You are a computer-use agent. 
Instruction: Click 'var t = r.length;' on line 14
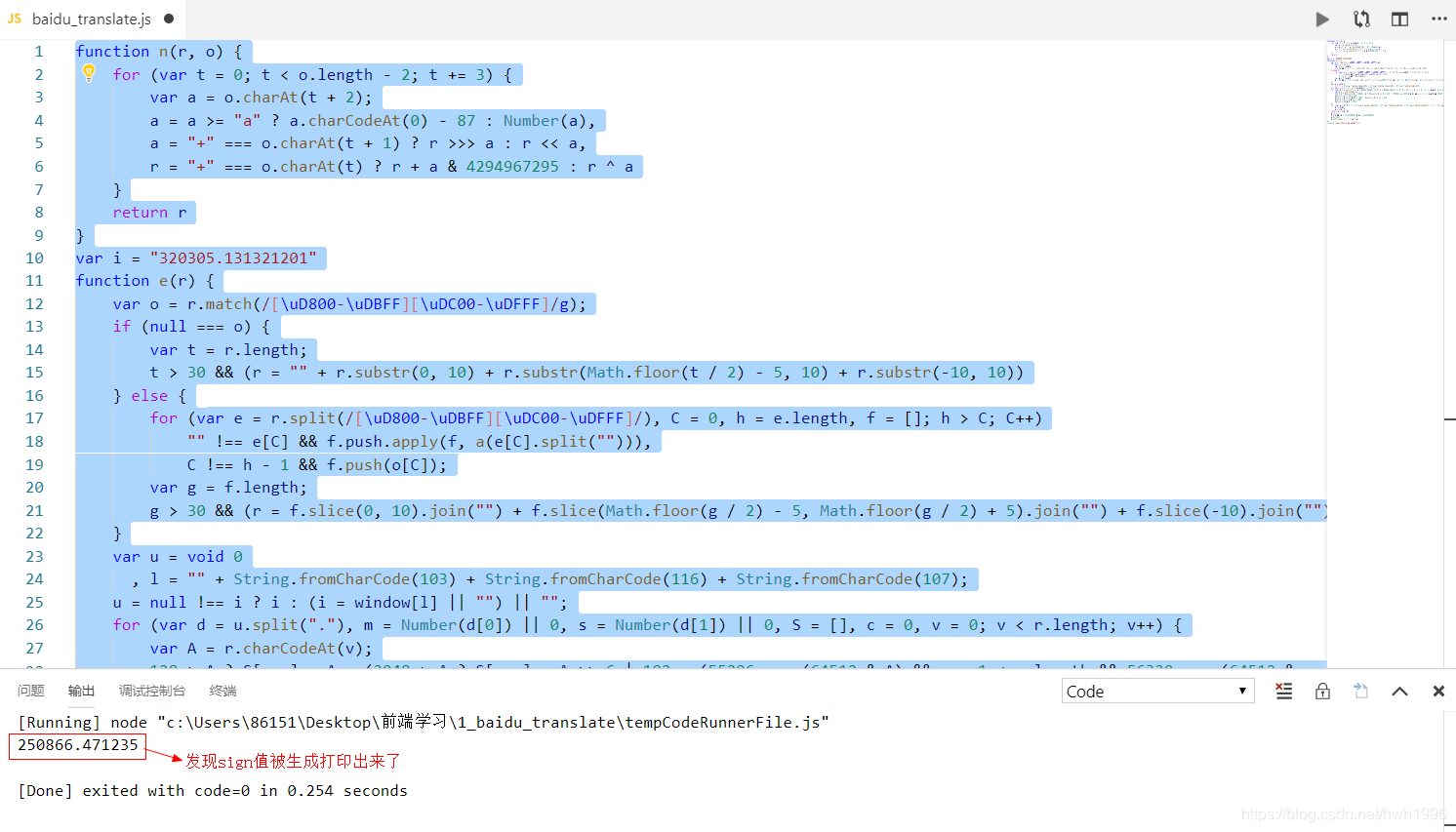pos(228,349)
